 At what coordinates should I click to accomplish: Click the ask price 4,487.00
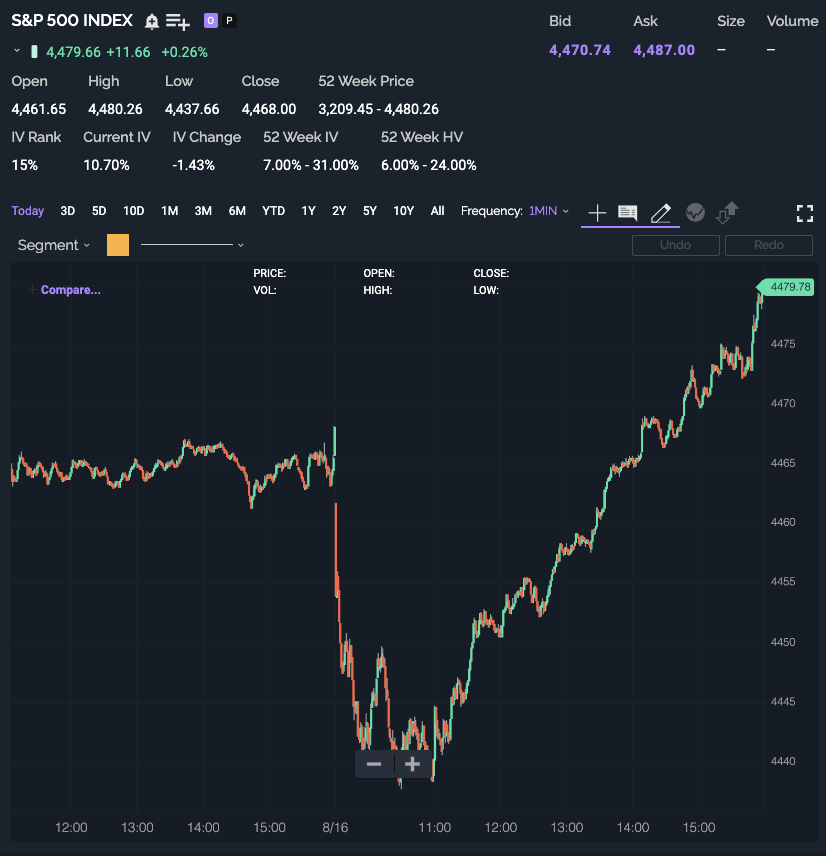(x=664, y=50)
